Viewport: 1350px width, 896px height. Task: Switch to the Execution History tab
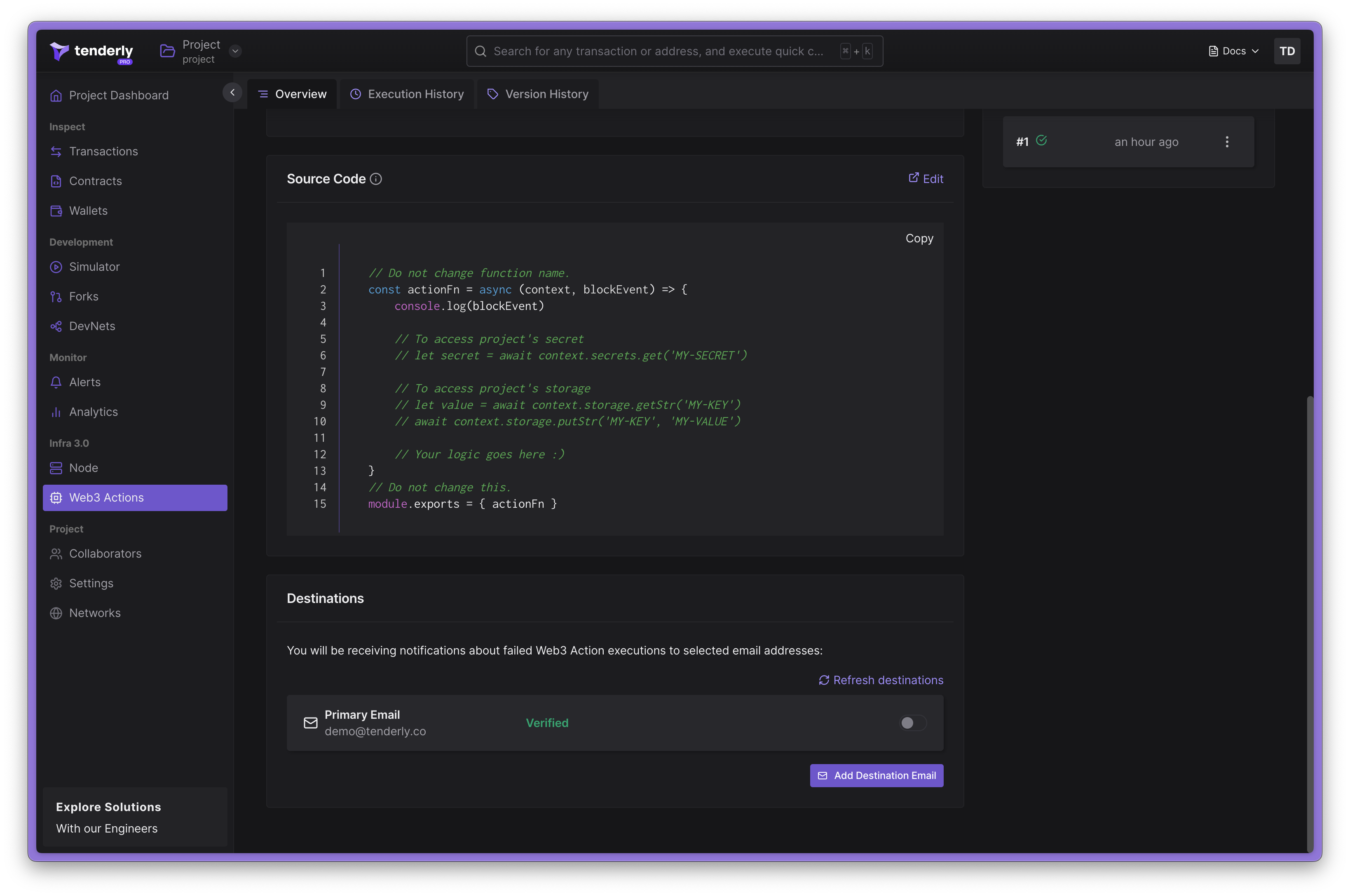click(407, 94)
